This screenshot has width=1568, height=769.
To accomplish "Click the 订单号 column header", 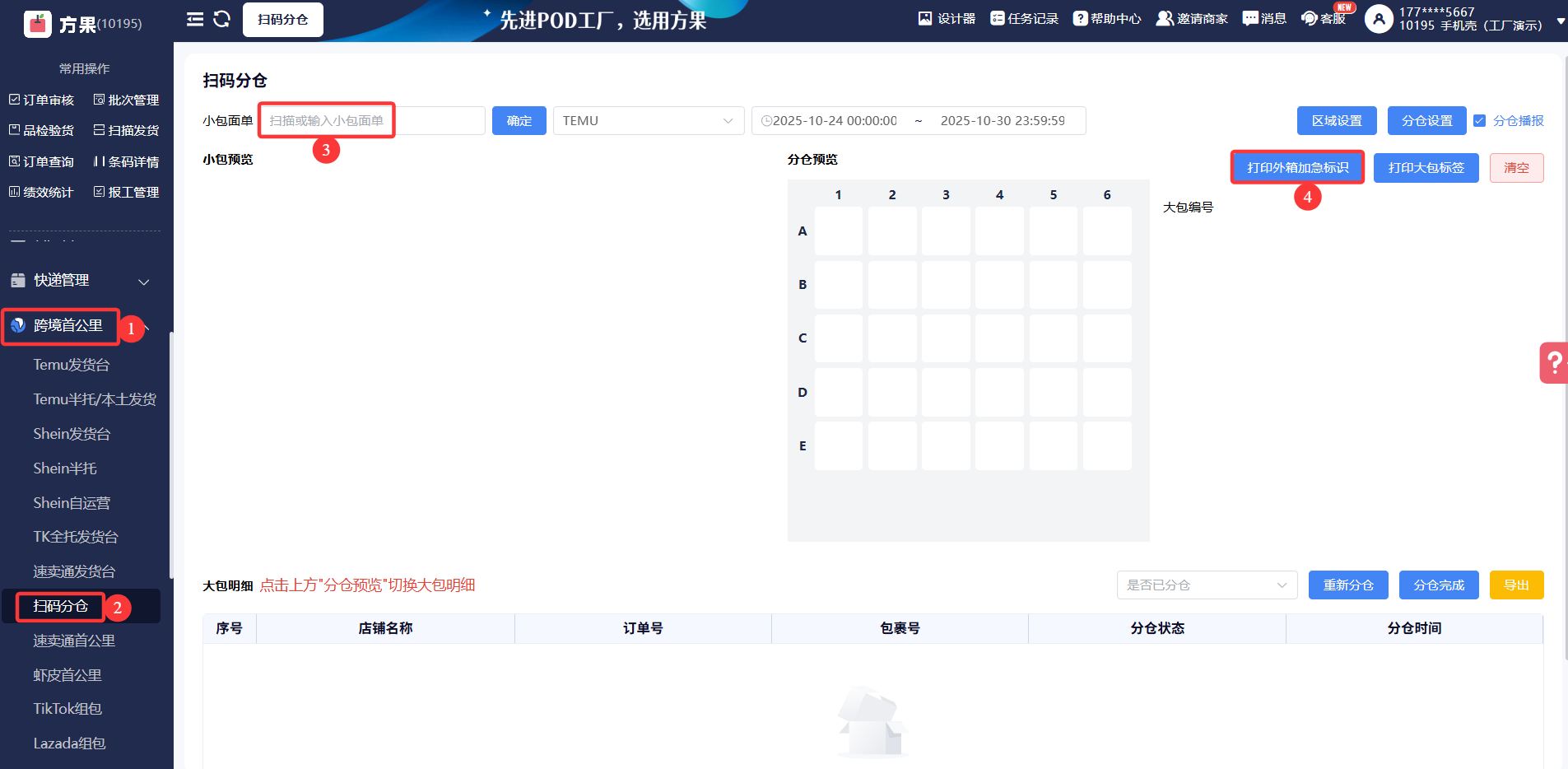I will [x=643, y=628].
